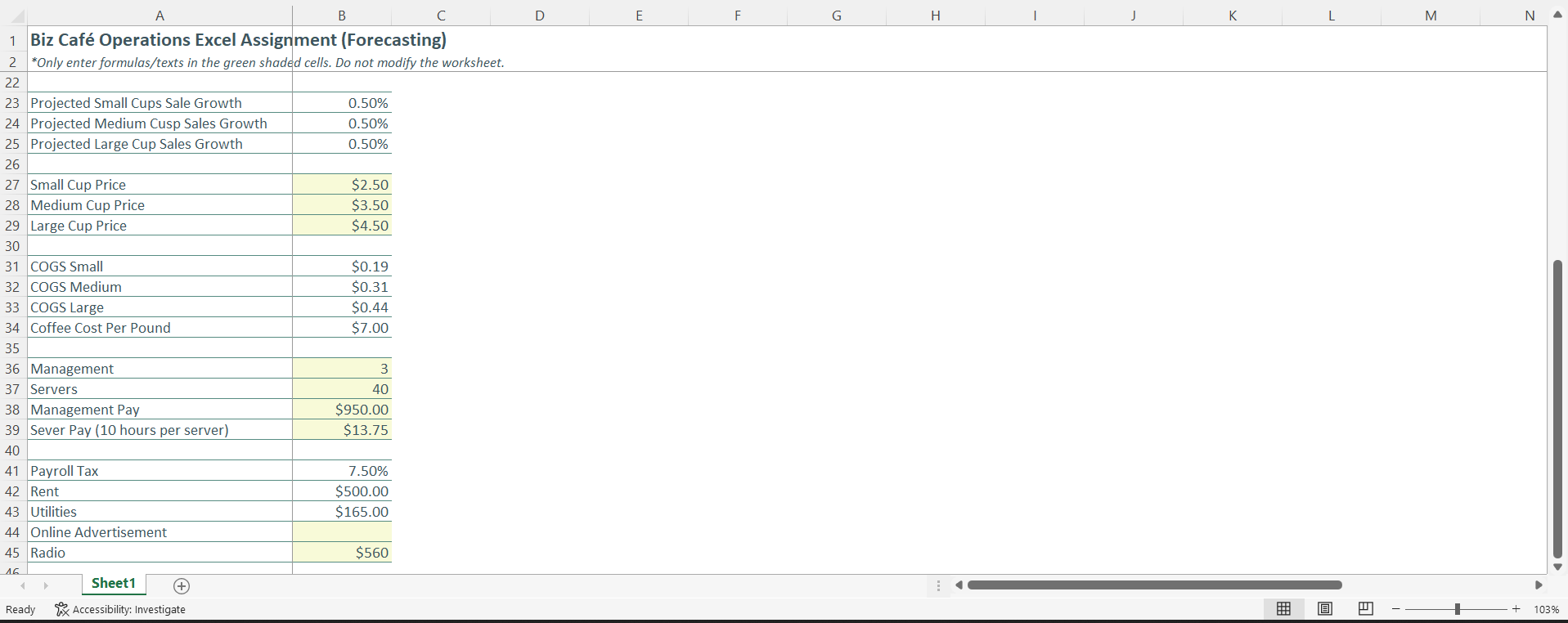Select the Medium Cup Price $3.50 cell

pyautogui.click(x=342, y=205)
